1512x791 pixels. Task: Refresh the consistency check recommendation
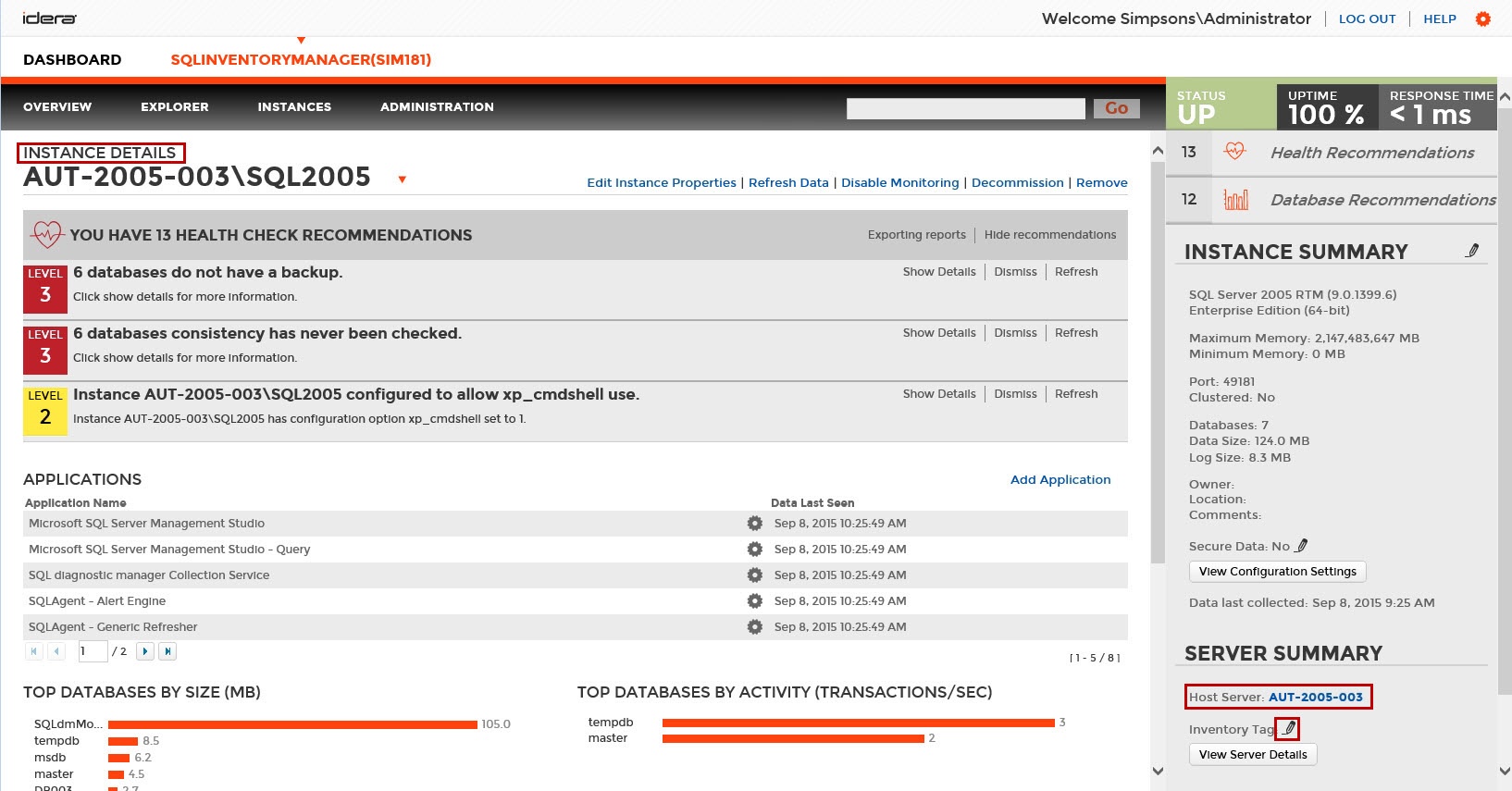tap(1076, 333)
